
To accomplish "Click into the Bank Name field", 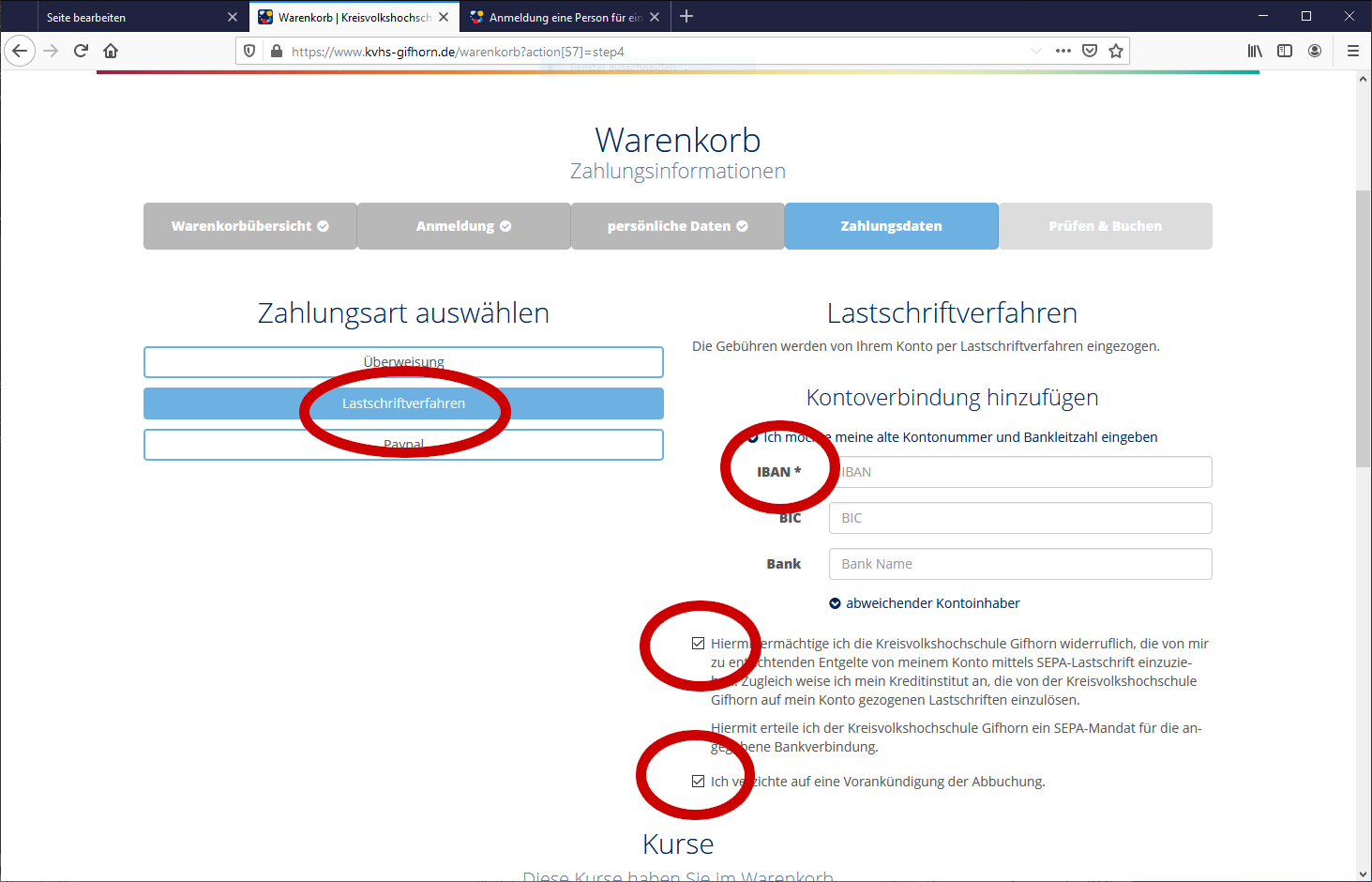I will click(x=1019, y=564).
